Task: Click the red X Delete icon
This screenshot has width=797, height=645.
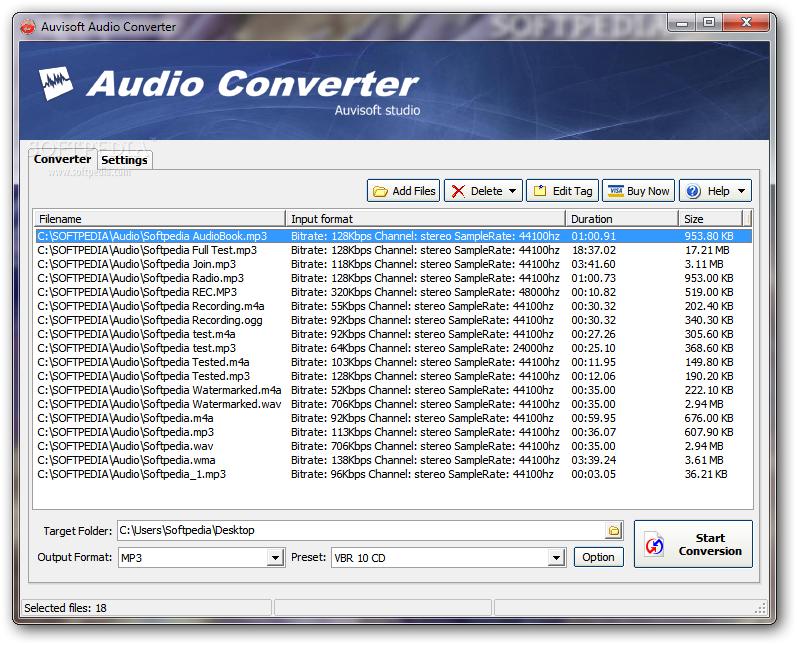Action: click(458, 191)
